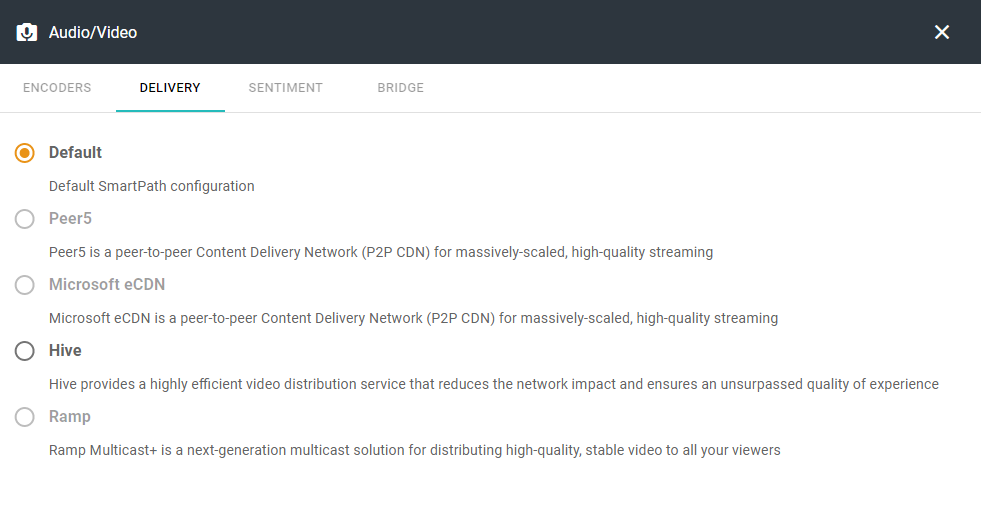981x529 pixels.
Task: Click the Default option label
Action: pos(75,153)
